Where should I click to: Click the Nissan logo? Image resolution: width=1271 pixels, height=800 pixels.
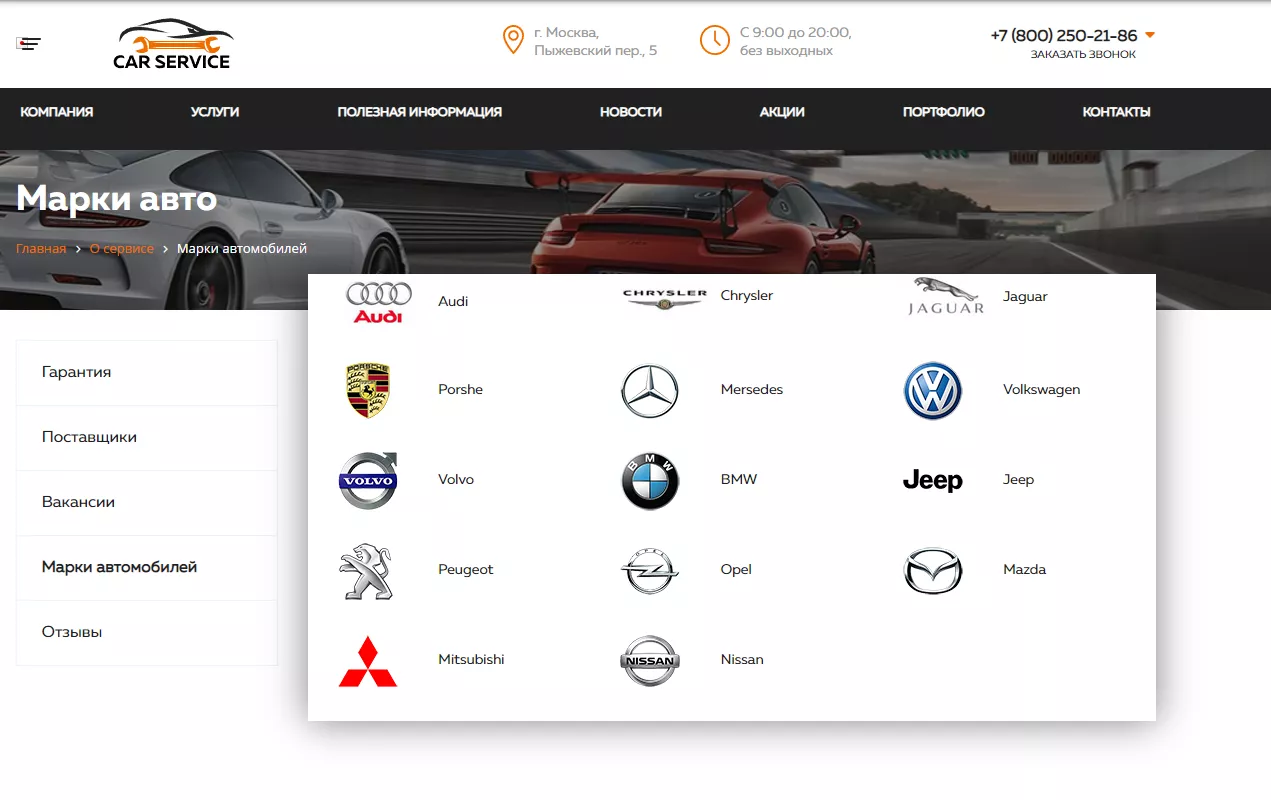click(x=650, y=661)
